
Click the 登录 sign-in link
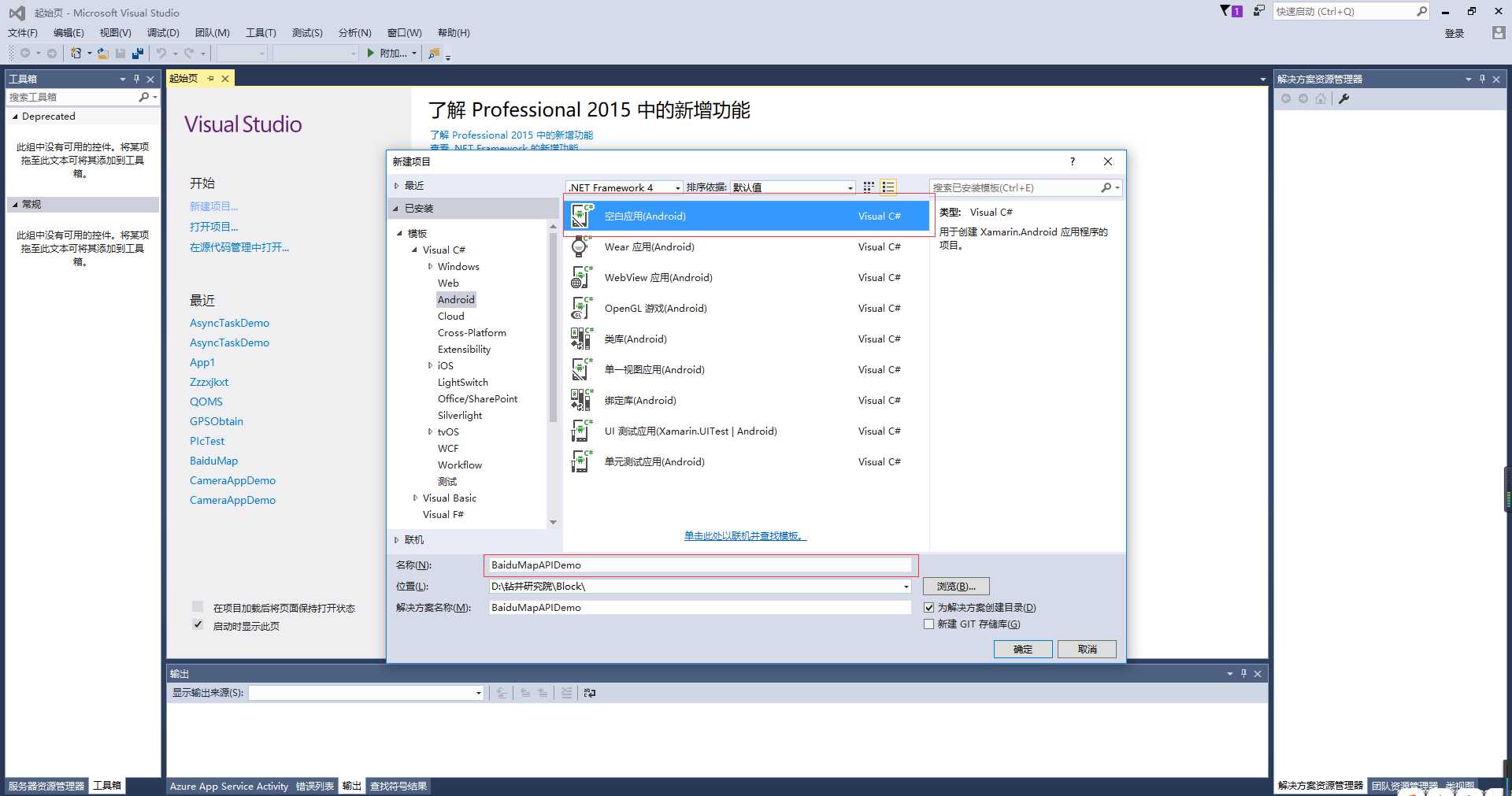click(x=1455, y=33)
